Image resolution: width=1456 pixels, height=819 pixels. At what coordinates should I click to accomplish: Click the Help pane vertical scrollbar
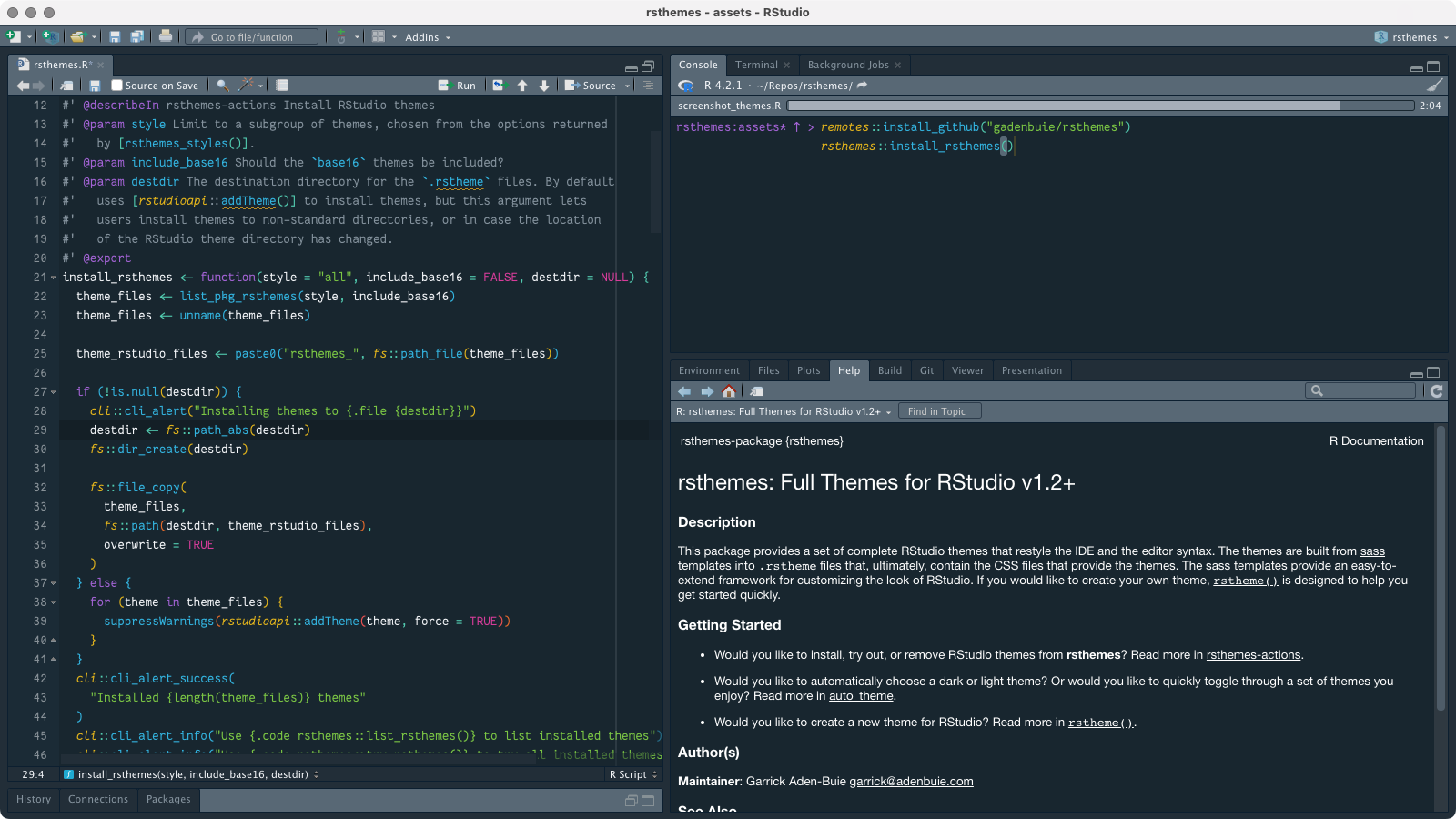click(x=1441, y=569)
